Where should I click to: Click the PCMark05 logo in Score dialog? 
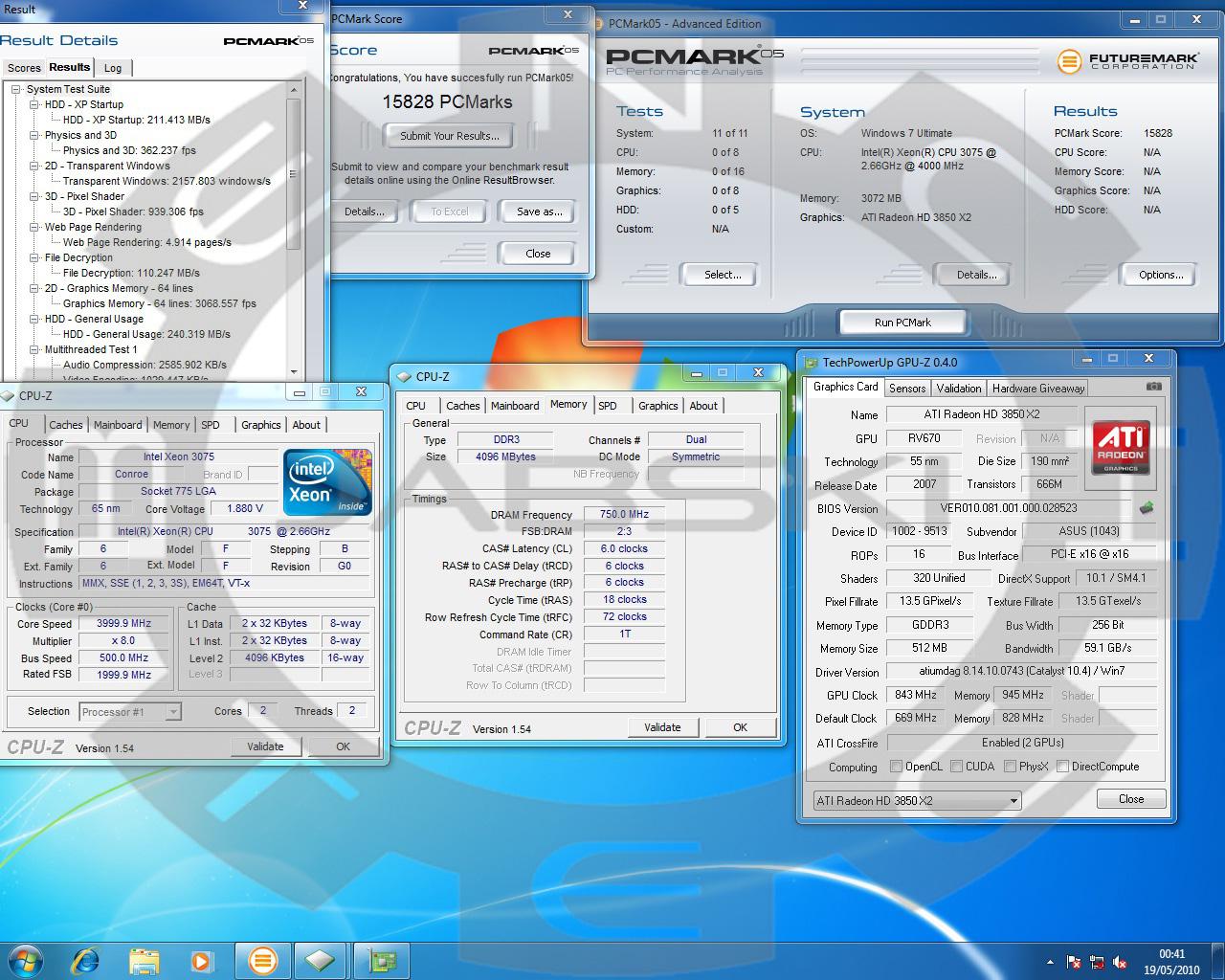[535, 50]
